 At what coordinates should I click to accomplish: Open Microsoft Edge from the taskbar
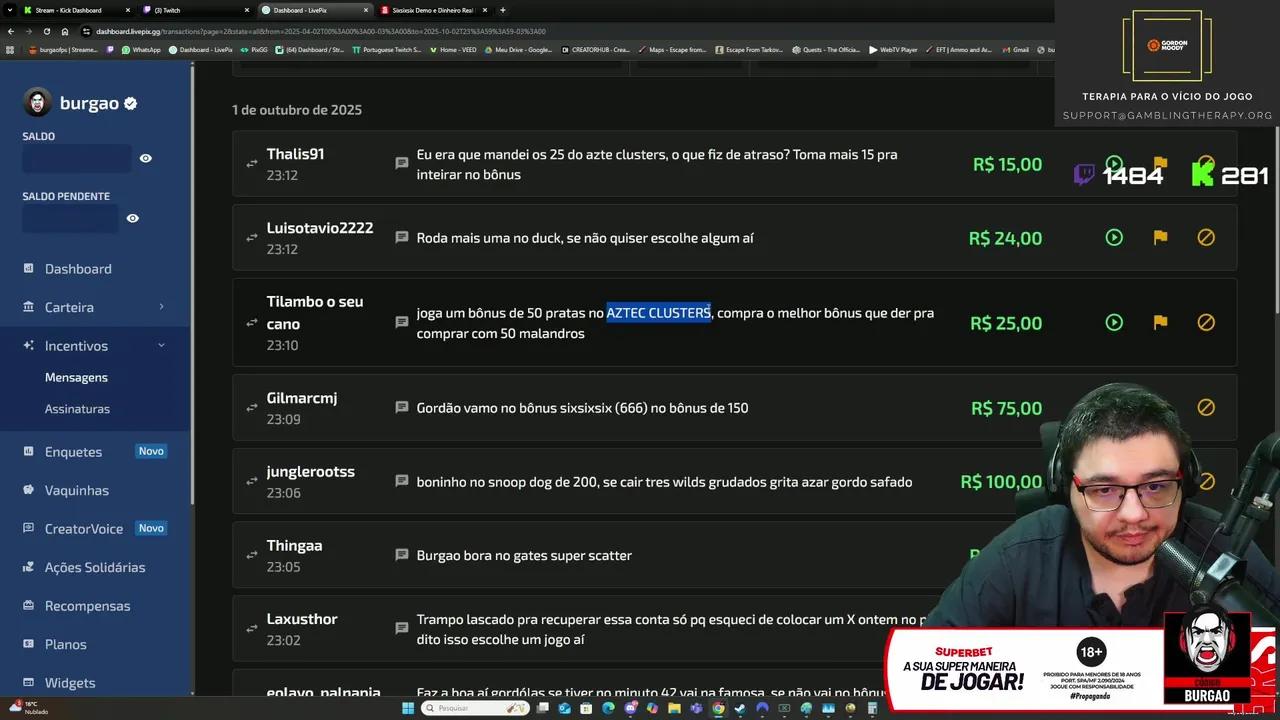[609, 708]
